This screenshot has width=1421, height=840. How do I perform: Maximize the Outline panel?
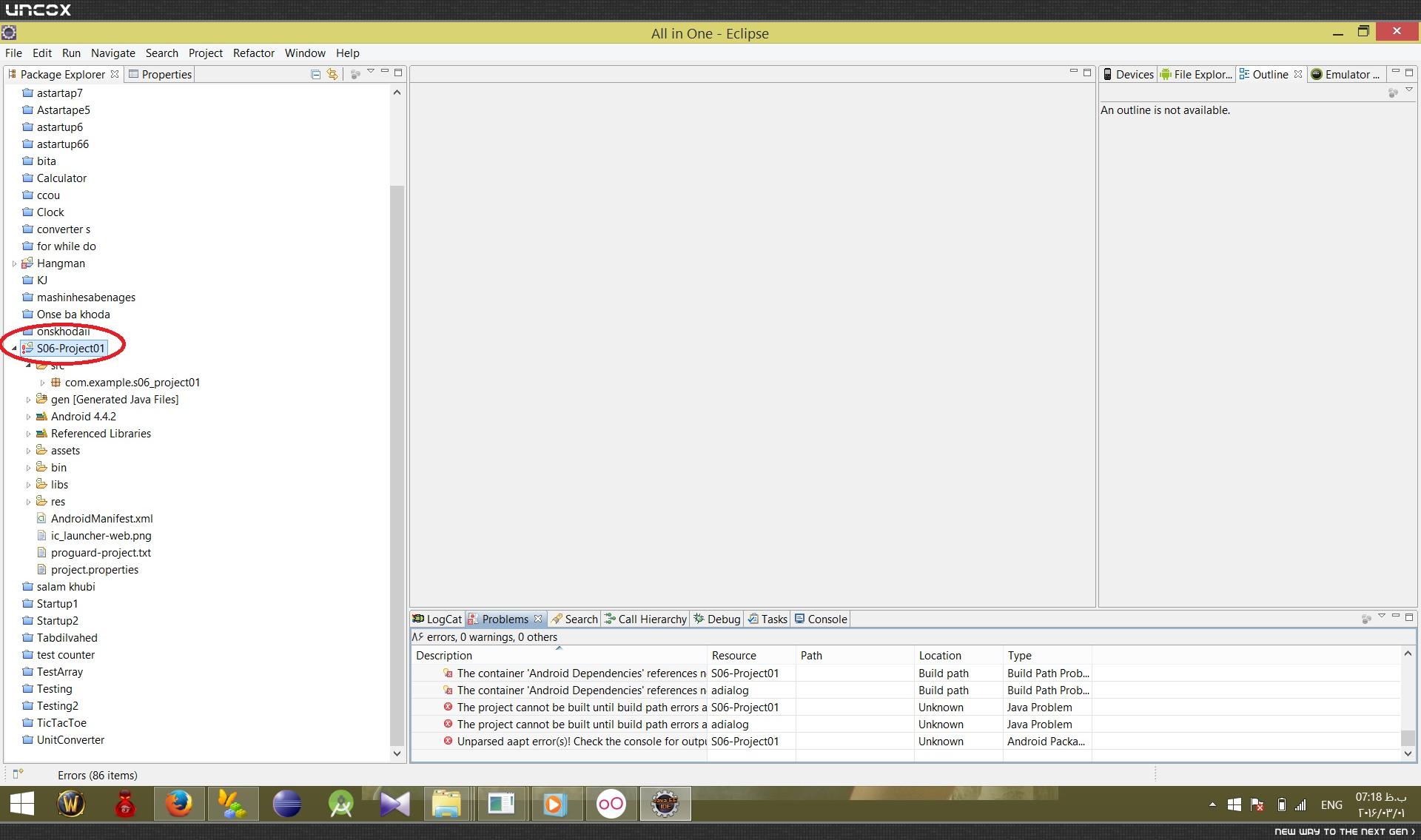[x=1409, y=73]
